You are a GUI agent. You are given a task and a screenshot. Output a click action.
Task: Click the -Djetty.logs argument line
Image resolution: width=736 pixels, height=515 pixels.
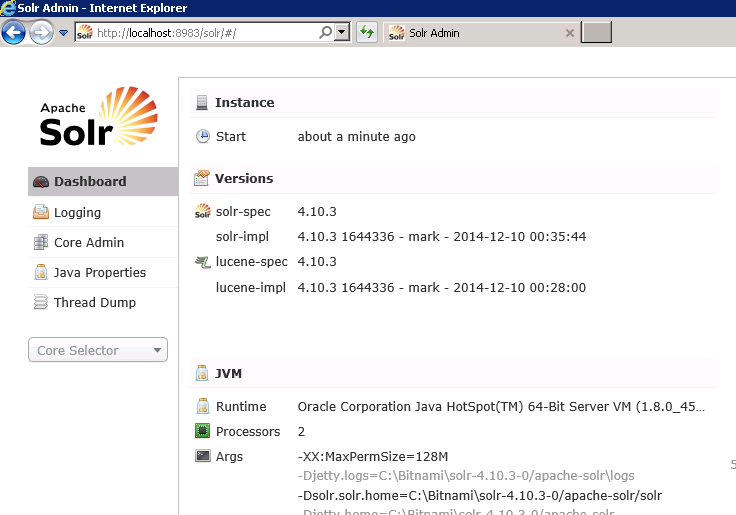pyautogui.click(x=466, y=476)
